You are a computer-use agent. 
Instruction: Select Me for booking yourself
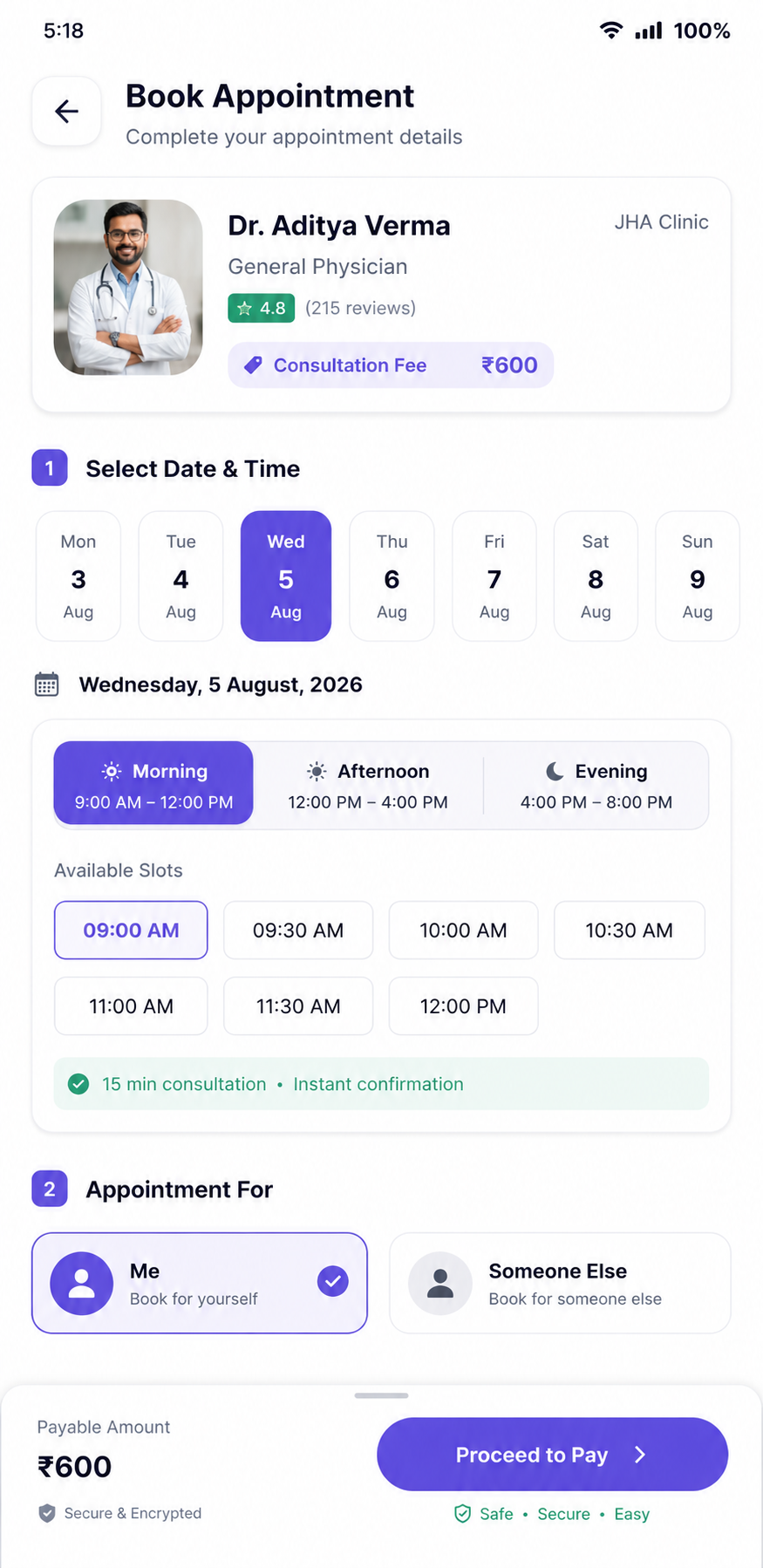pos(200,1283)
